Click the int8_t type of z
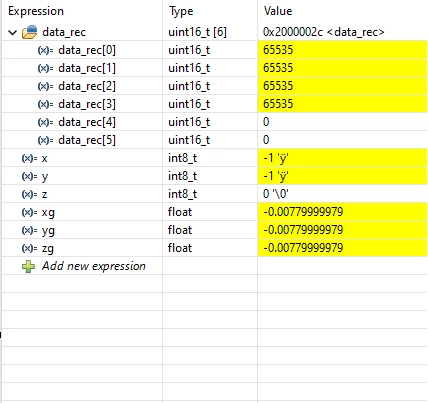The height and width of the screenshot is (403, 428). coord(183,194)
